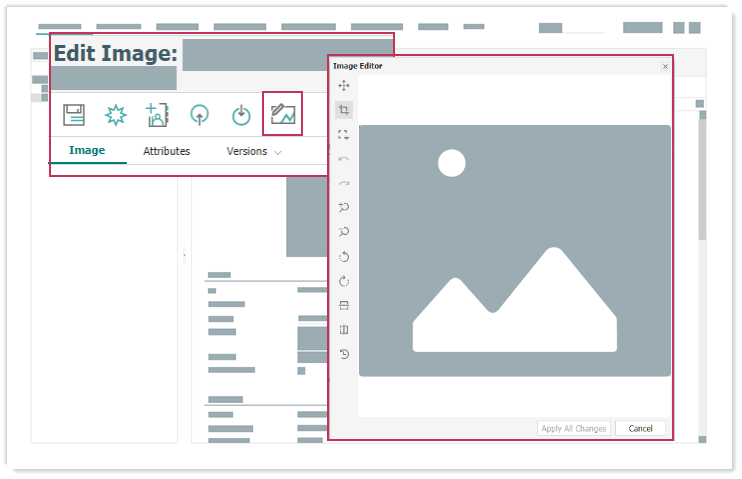742x479 pixels.
Task: Flip the image vertically
Action: pyautogui.click(x=344, y=305)
